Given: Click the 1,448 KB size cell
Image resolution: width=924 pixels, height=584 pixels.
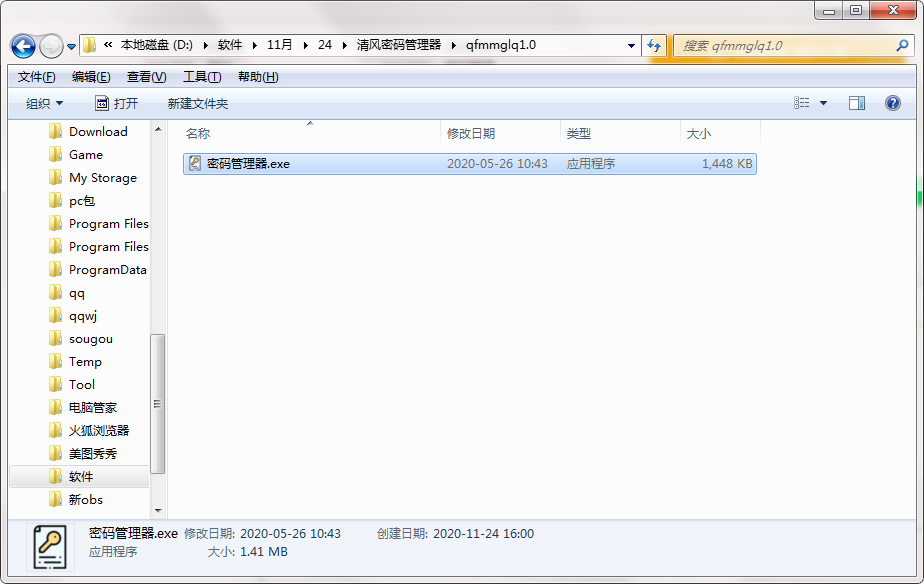Looking at the screenshot, I should point(727,164).
